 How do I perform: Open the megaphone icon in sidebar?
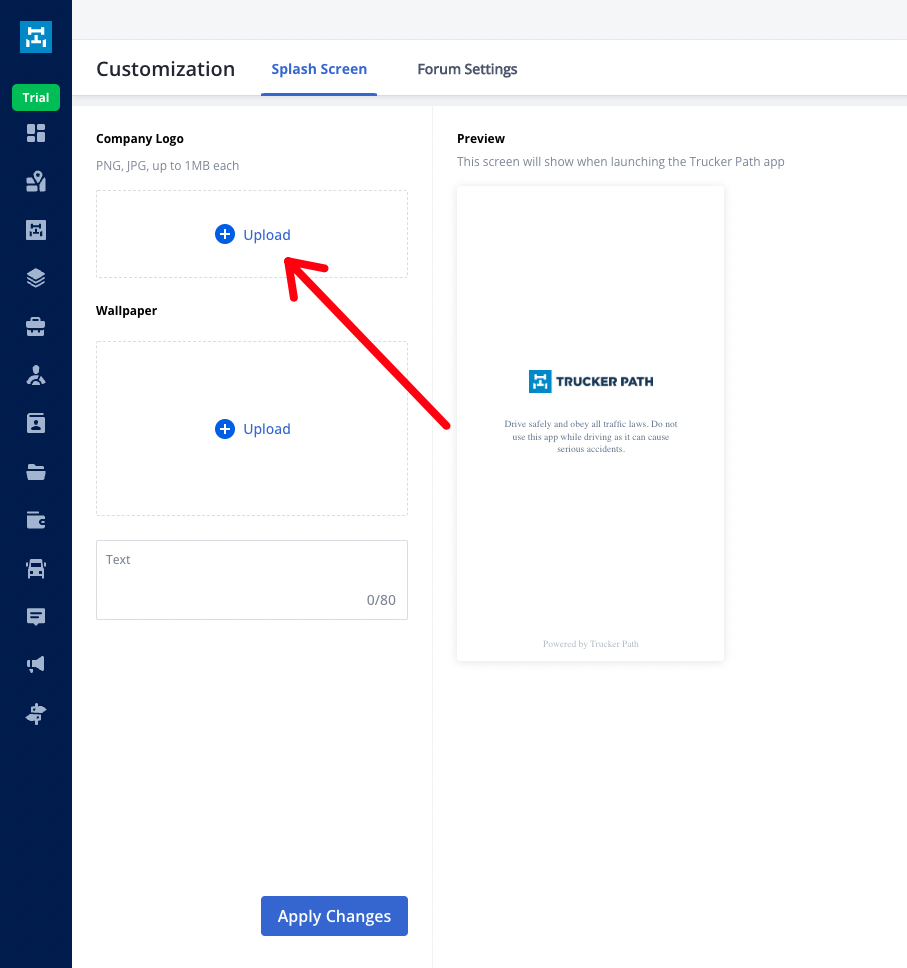[x=36, y=664]
